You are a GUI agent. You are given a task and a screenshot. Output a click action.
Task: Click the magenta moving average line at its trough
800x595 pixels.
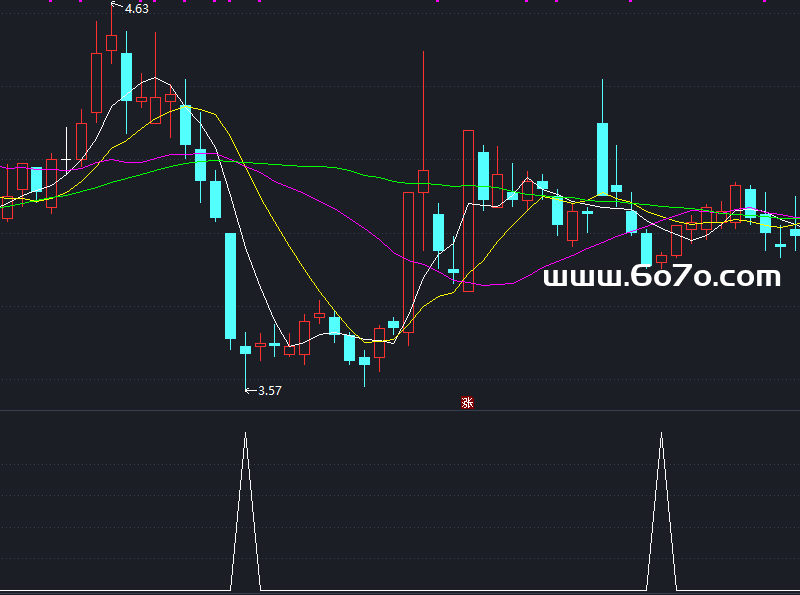pos(490,285)
